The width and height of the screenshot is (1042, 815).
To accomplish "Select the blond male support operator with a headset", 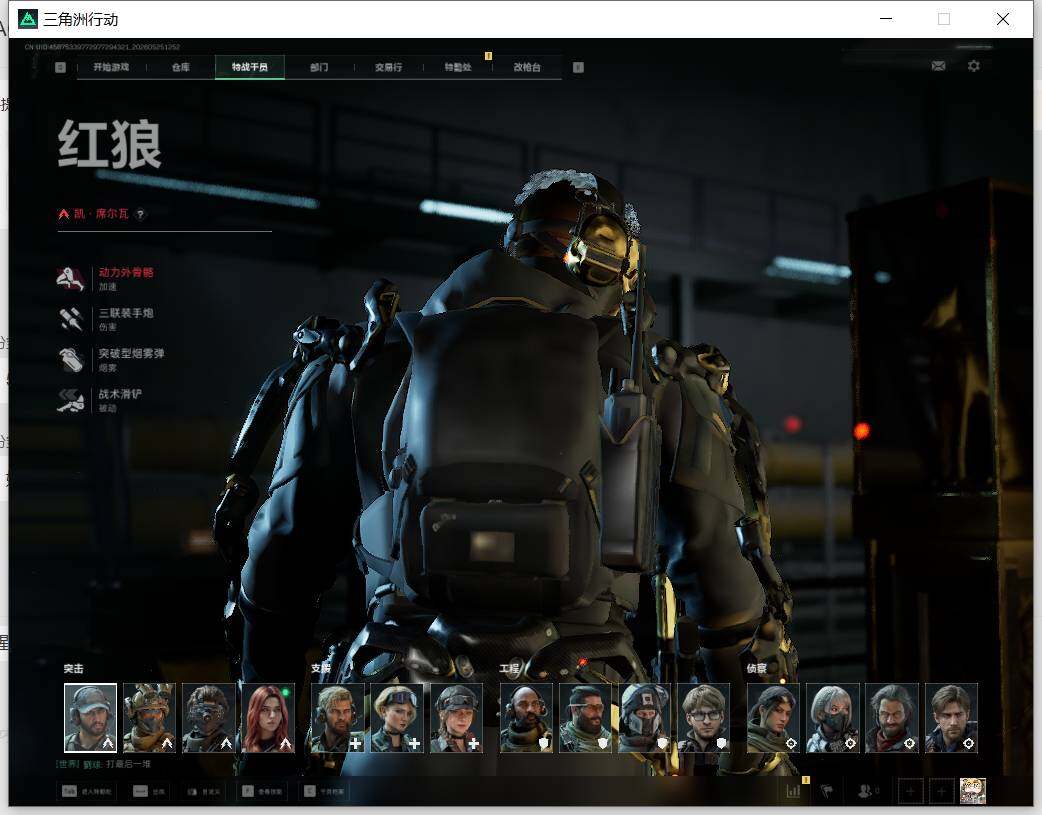I will (338, 718).
